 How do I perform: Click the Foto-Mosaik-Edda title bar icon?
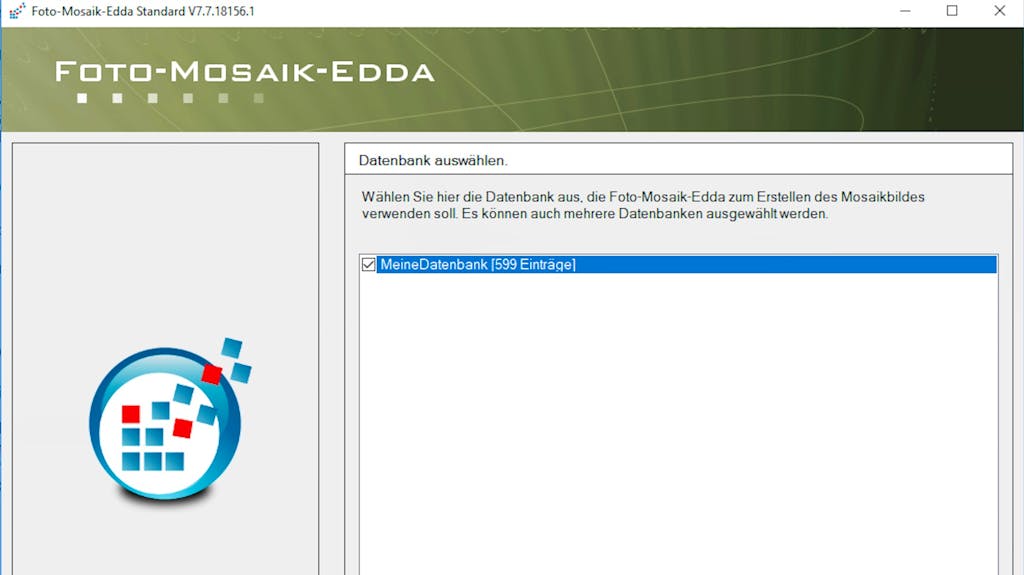[17, 11]
